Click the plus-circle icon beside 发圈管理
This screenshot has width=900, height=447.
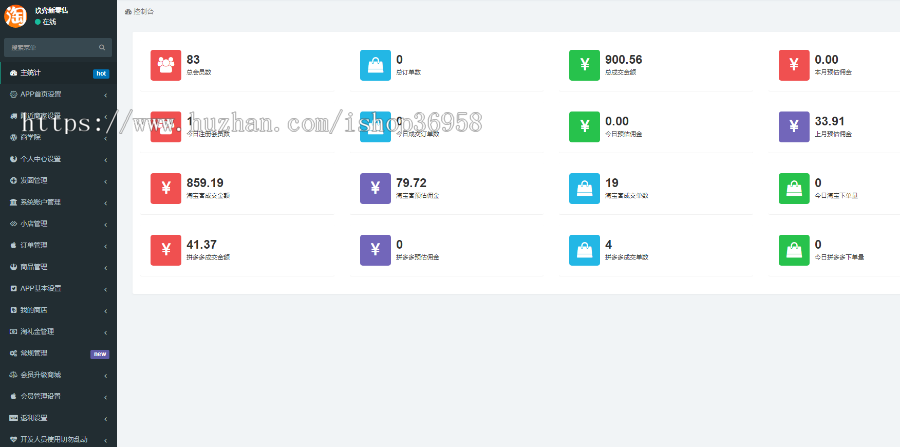point(14,181)
